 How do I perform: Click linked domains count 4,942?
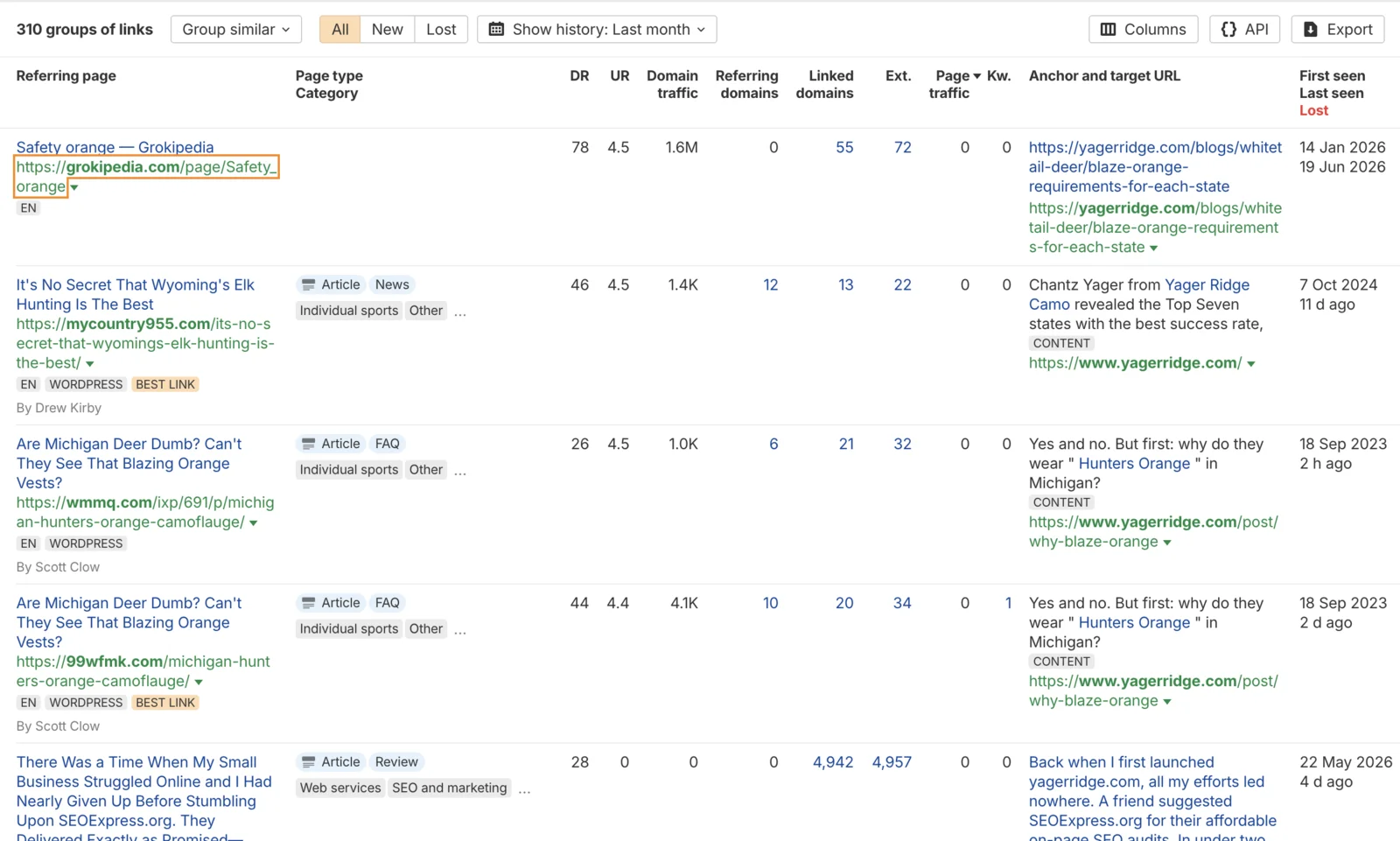tap(833, 762)
